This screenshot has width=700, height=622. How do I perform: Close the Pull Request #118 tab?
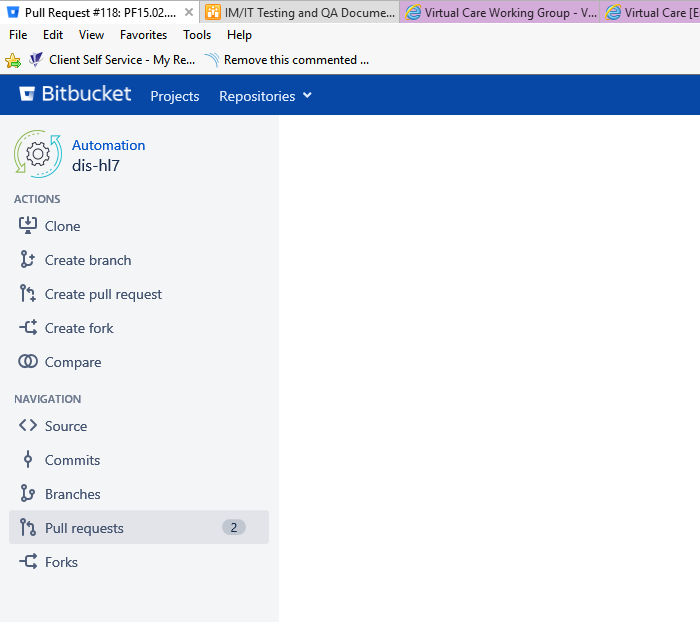point(189,13)
